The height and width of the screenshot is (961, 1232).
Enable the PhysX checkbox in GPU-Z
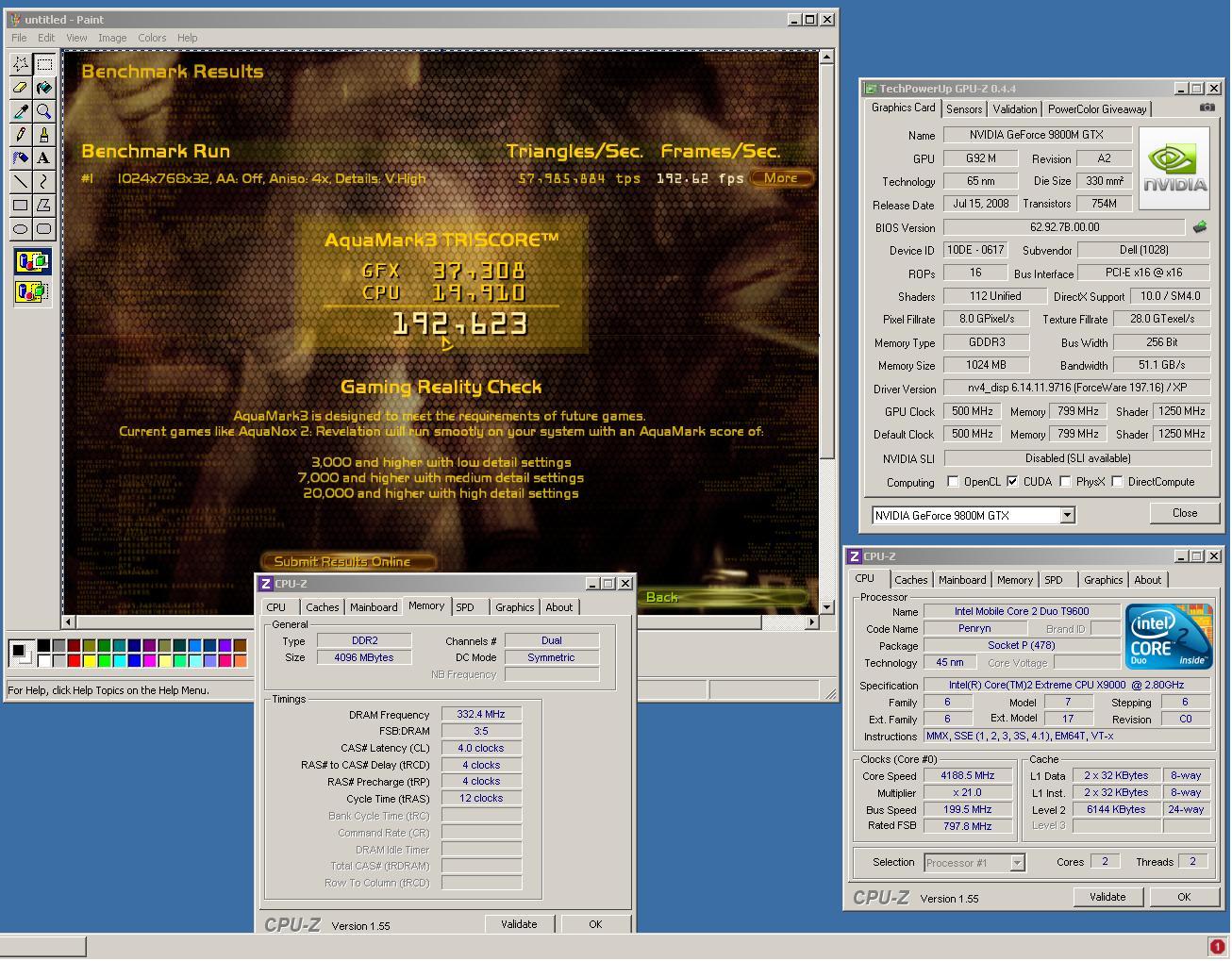point(1065,482)
